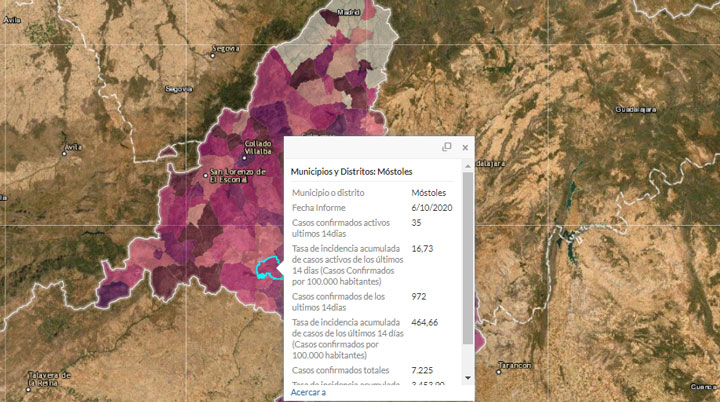Click total cases value 7.225
Image resolution: width=720 pixels, height=402 pixels.
pyautogui.click(x=422, y=370)
